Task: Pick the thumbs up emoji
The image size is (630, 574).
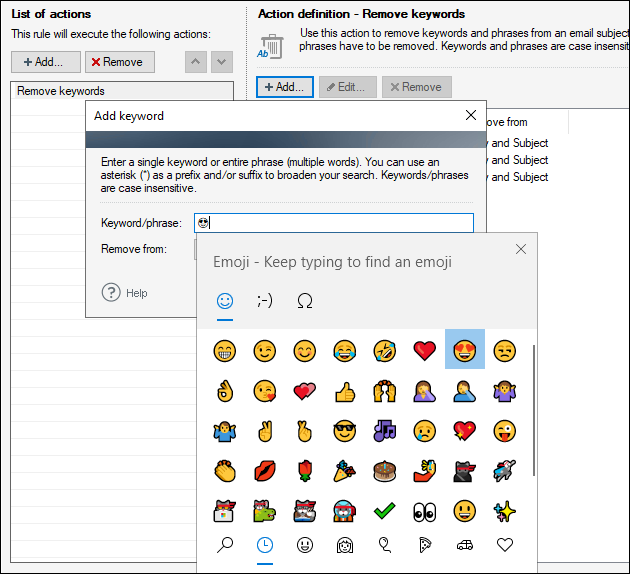Action: click(345, 391)
